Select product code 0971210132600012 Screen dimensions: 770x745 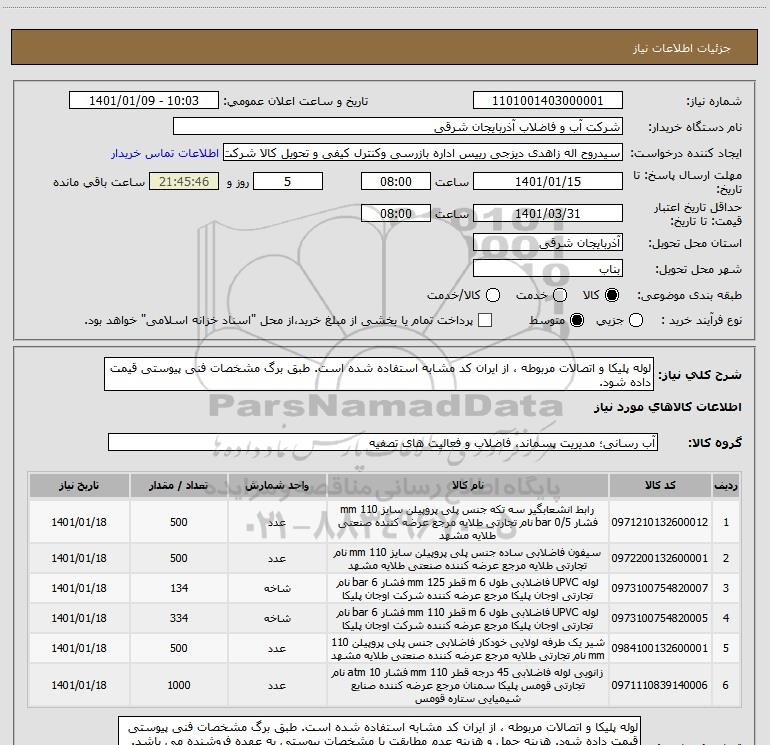660,522
